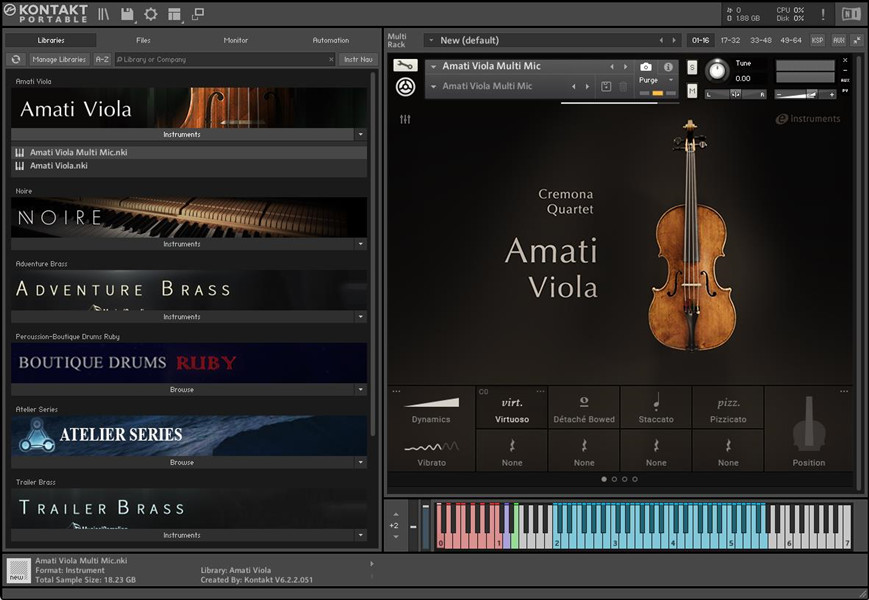Click the Manage Libraries button
This screenshot has height=600, width=869.
59,60
